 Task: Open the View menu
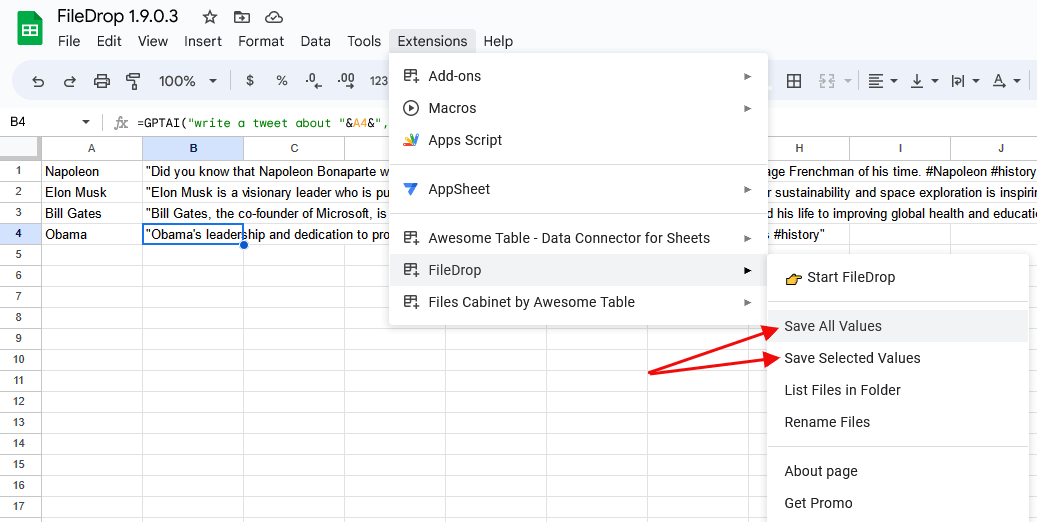click(x=153, y=41)
